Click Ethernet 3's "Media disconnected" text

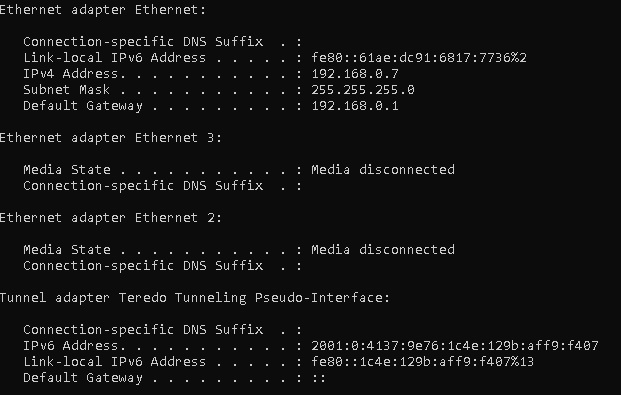click(383, 170)
